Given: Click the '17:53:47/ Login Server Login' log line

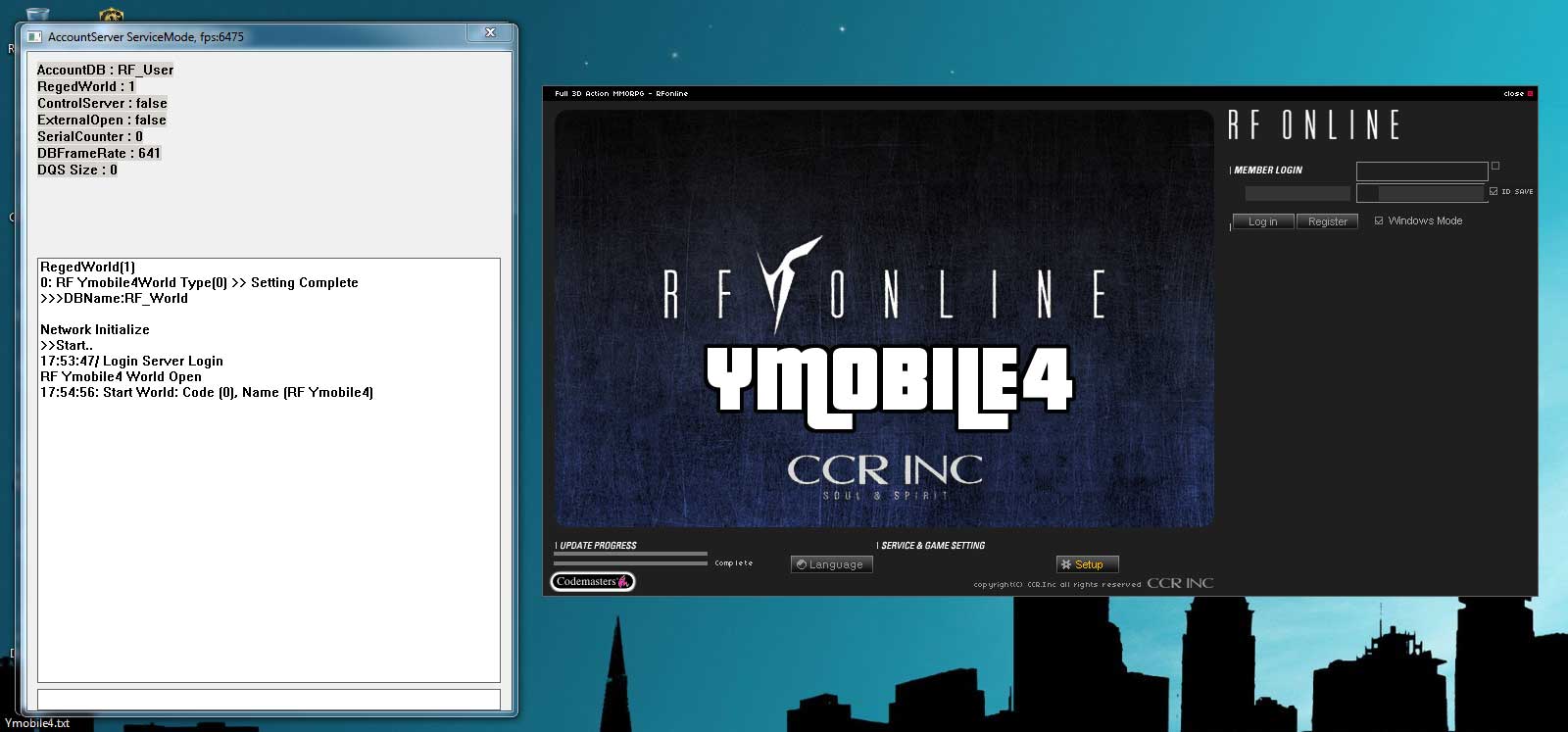Looking at the screenshot, I should click(131, 361).
